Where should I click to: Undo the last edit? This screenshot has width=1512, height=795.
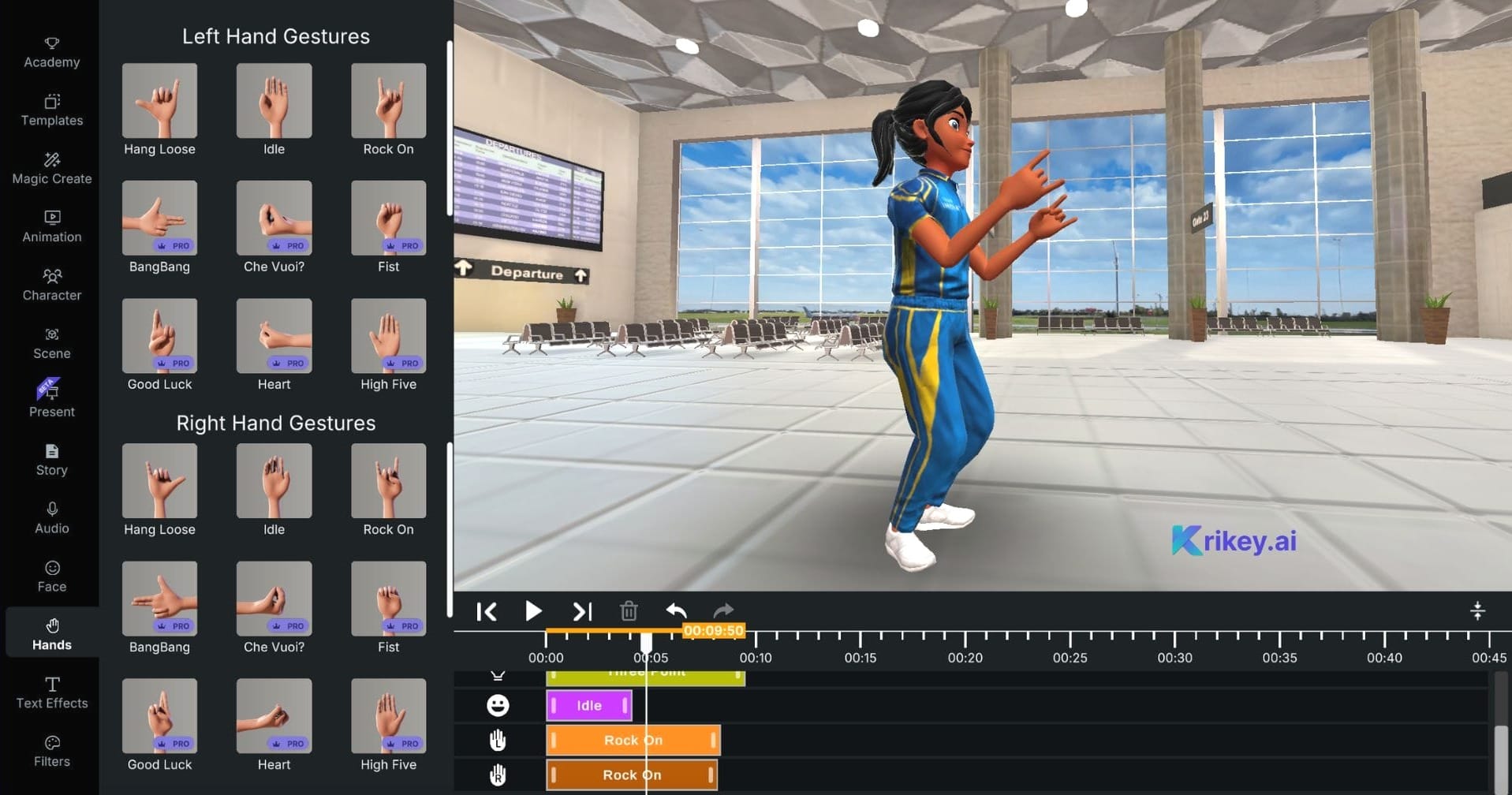[x=676, y=611]
